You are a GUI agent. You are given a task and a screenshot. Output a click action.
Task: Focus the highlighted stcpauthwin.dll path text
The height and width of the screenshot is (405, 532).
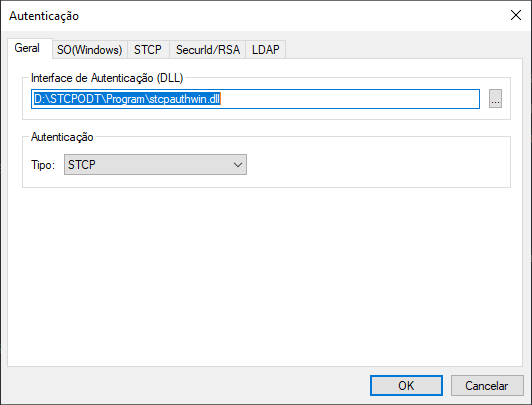[x=127, y=99]
